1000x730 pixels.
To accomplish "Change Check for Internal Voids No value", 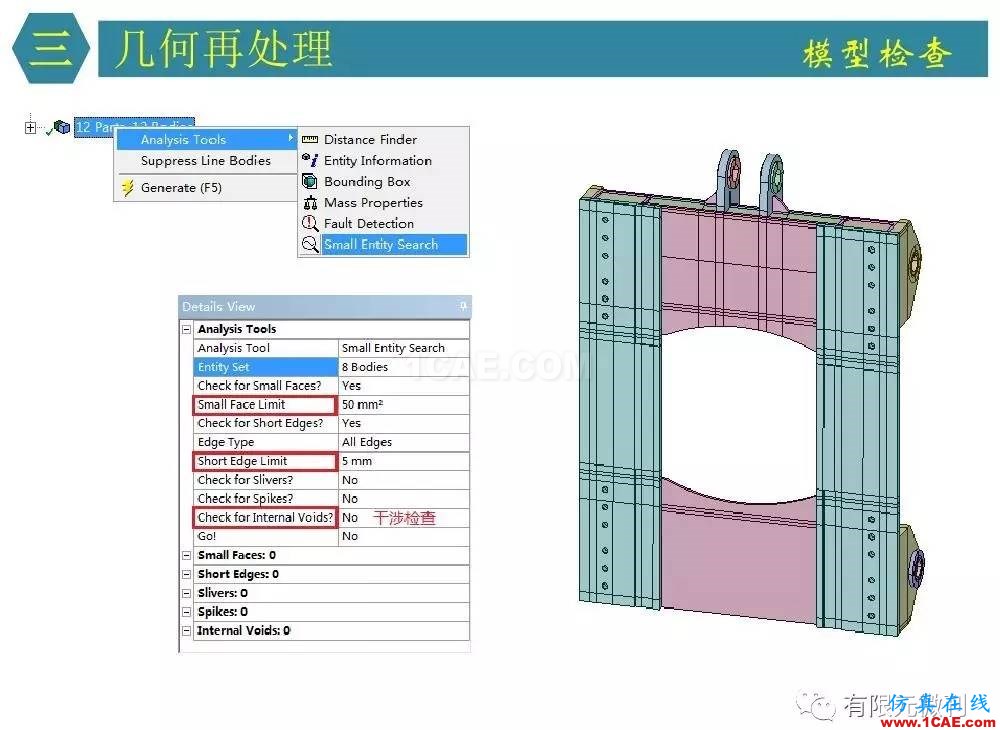I will click(403, 518).
